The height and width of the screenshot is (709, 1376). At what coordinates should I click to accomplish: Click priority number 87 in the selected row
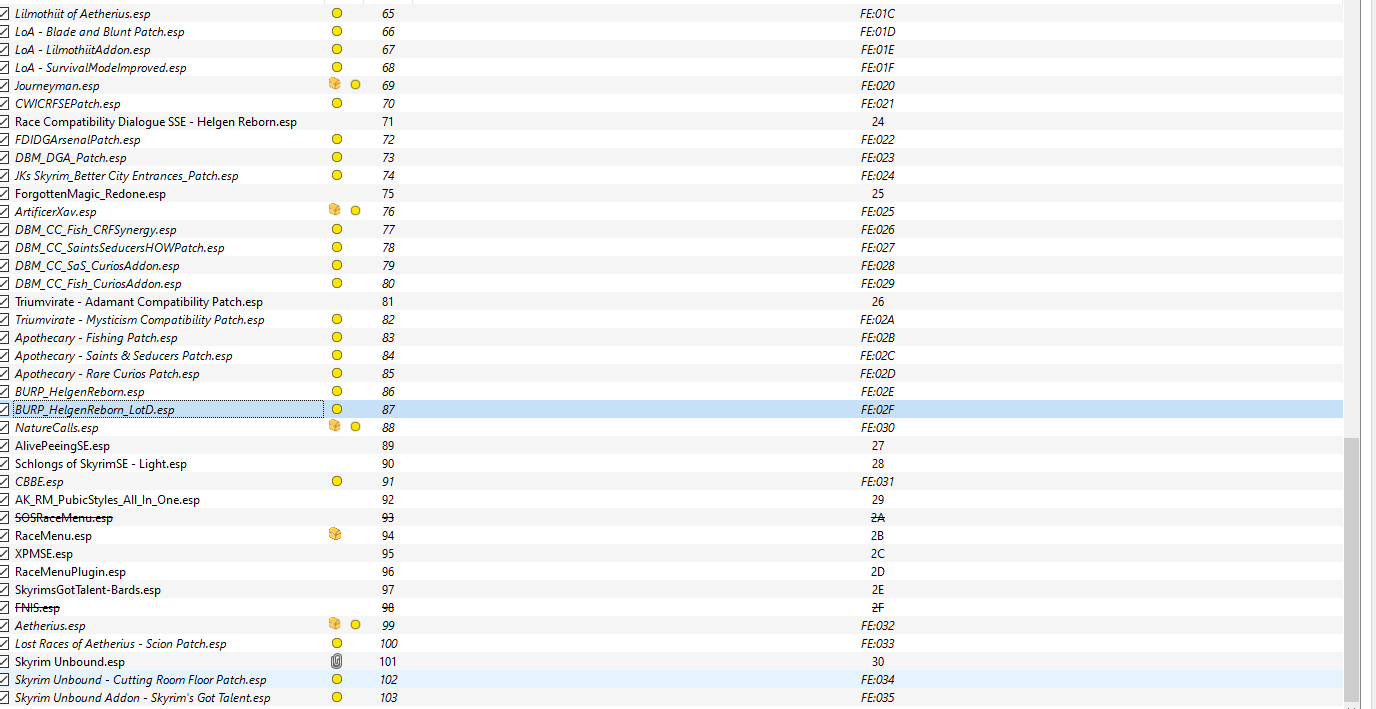point(388,409)
